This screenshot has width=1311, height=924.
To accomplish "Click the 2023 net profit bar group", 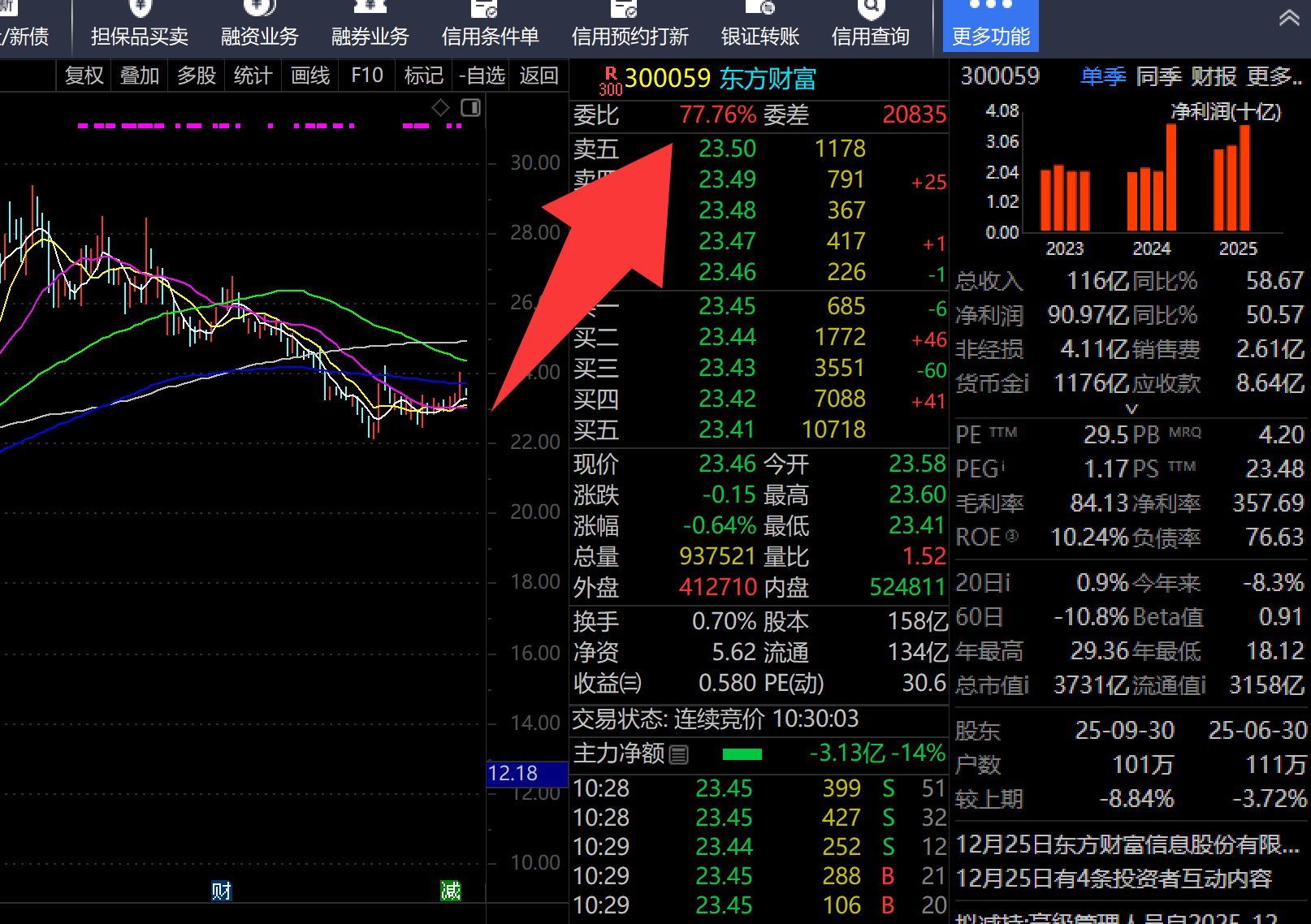I will (x=1065, y=197).
